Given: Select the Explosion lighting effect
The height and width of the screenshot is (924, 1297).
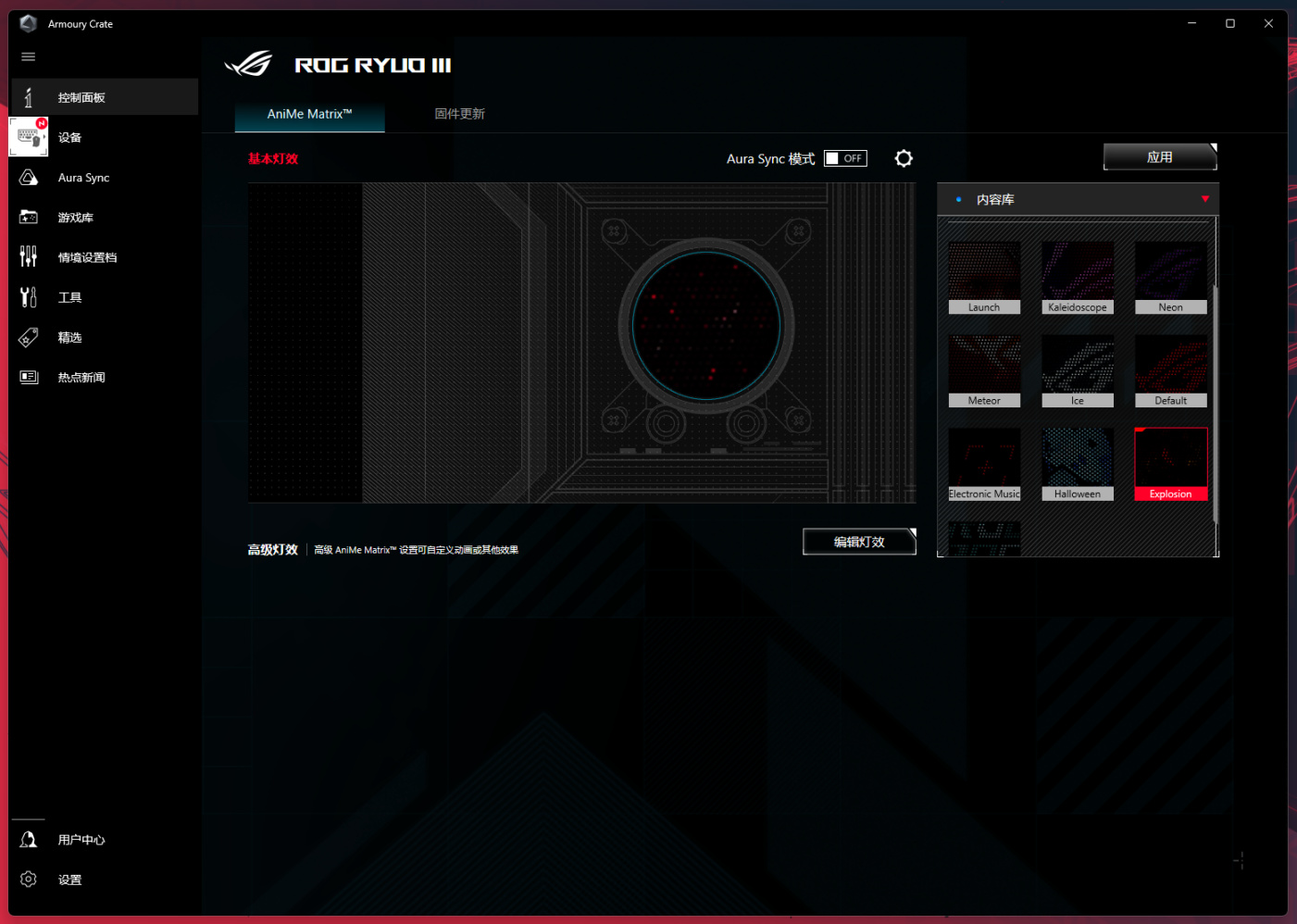Looking at the screenshot, I should pos(1171,465).
